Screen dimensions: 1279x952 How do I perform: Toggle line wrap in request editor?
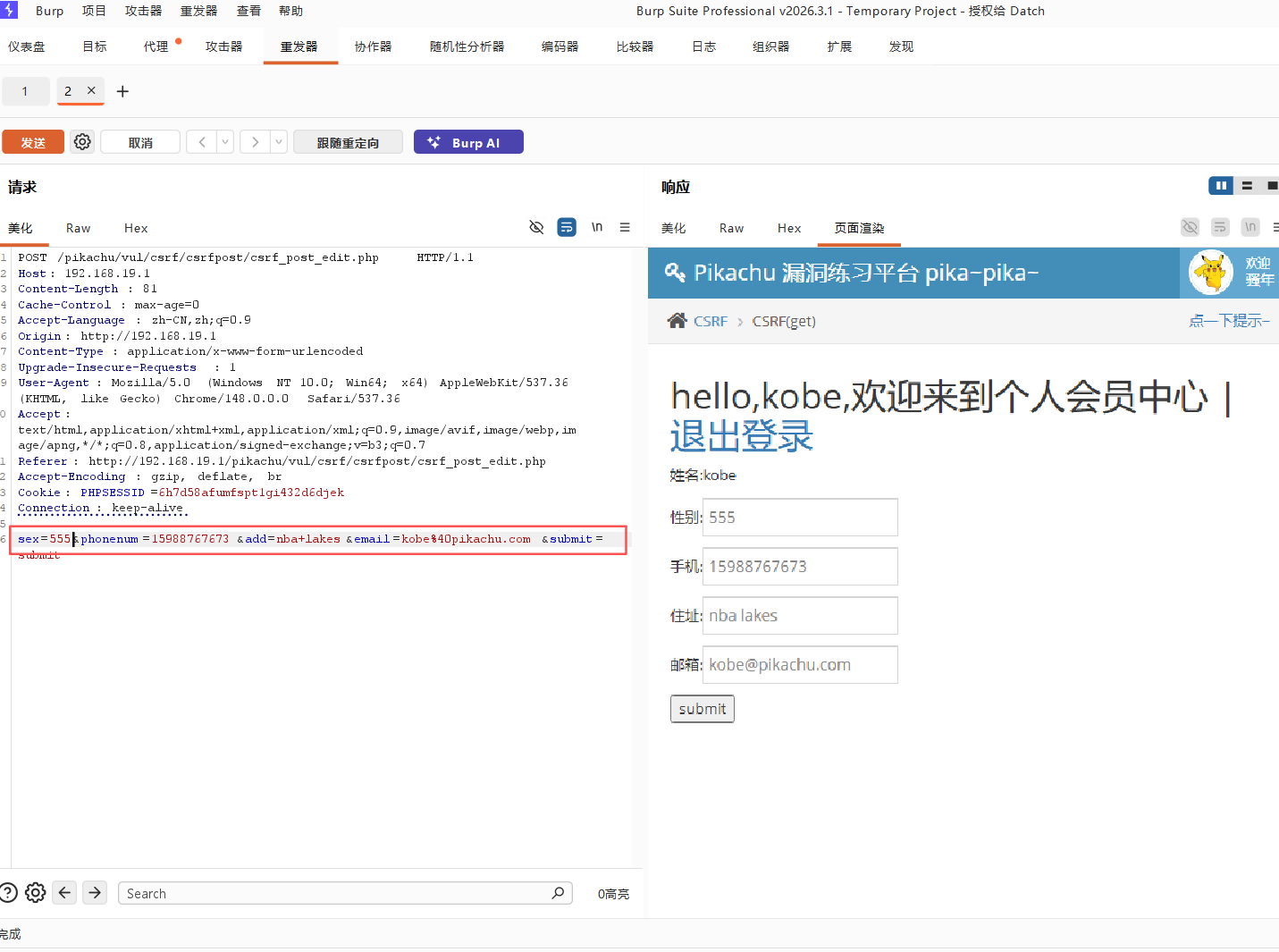pyautogui.click(x=567, y=227)
